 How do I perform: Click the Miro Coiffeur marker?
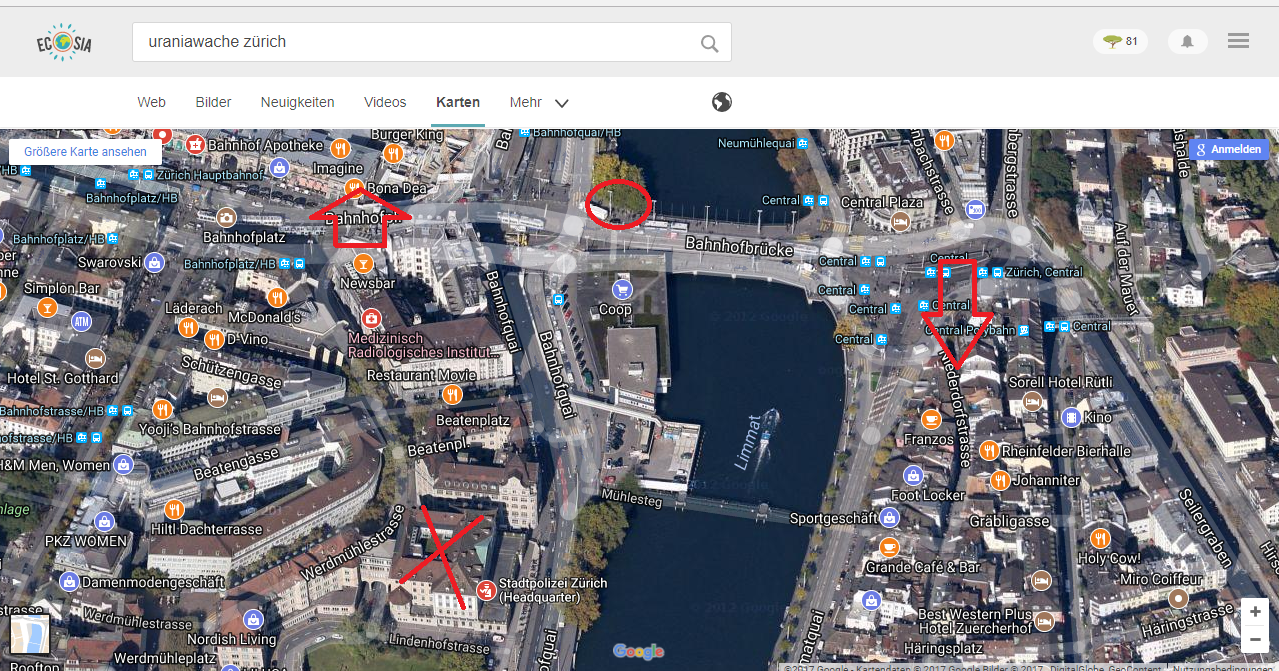(1179, 598)
